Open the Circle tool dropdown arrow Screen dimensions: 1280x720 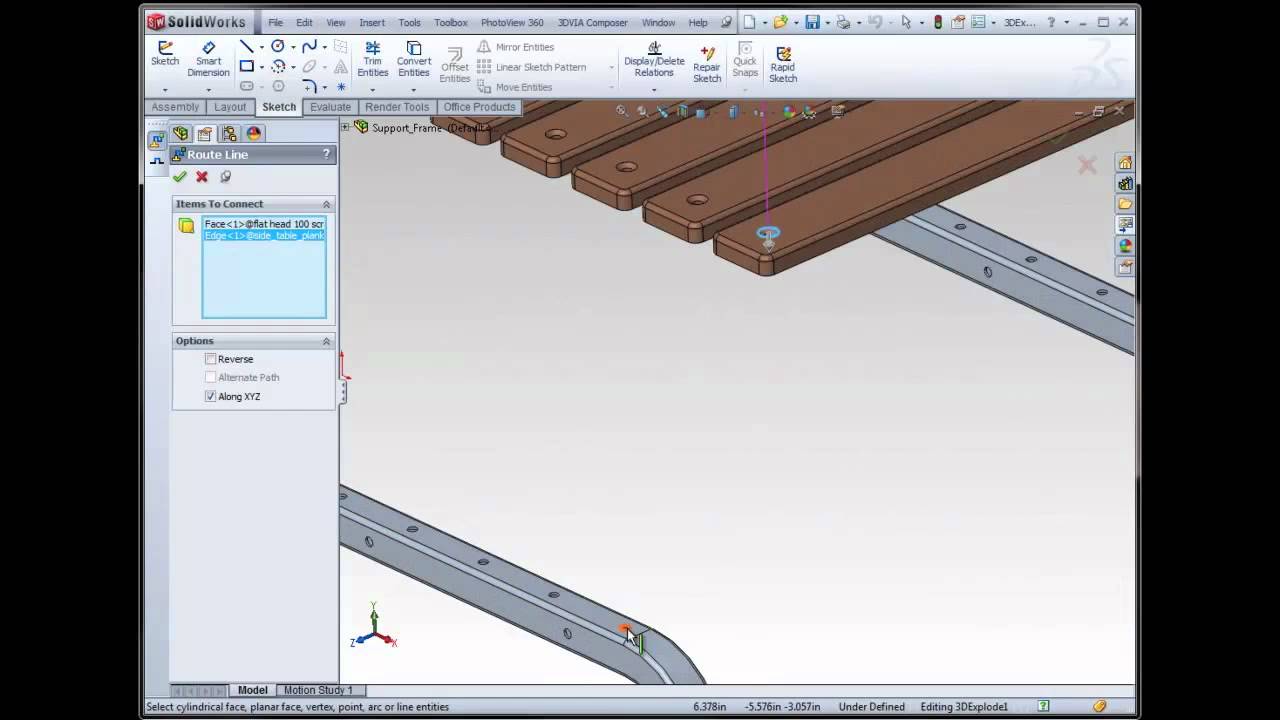point(293,47)
